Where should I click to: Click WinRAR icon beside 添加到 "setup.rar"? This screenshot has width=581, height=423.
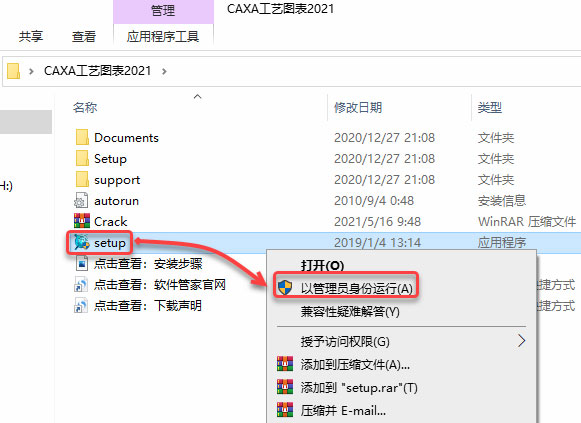(x=285, y=387)
